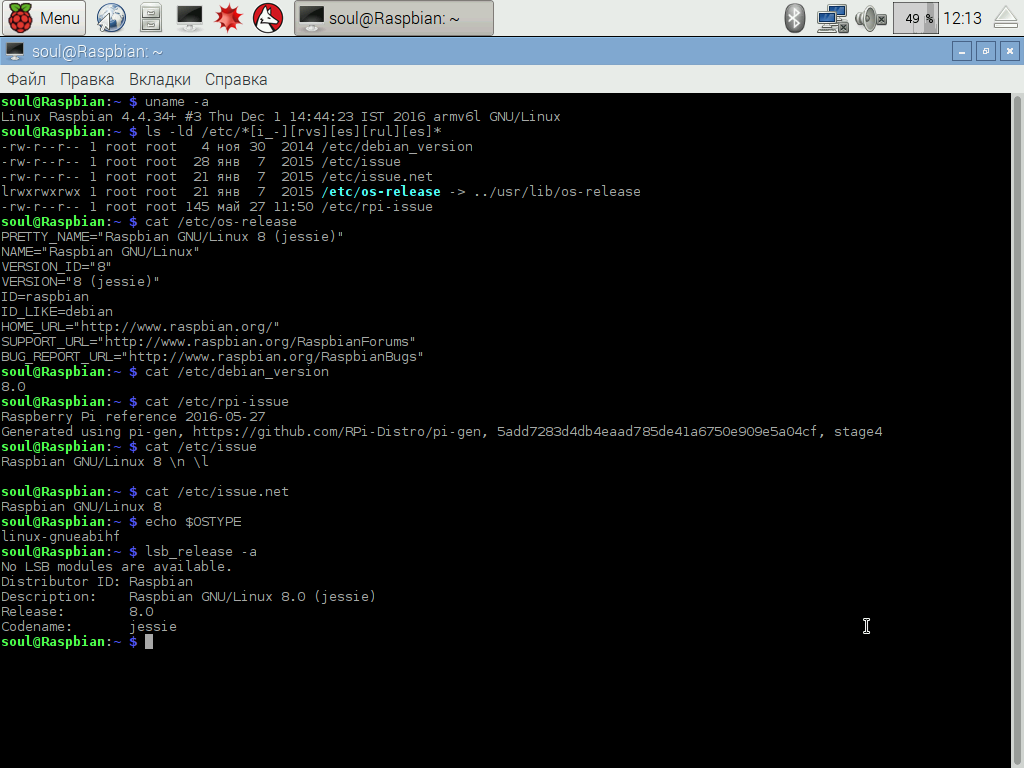Open the Справка menu

tap(236, 80)
